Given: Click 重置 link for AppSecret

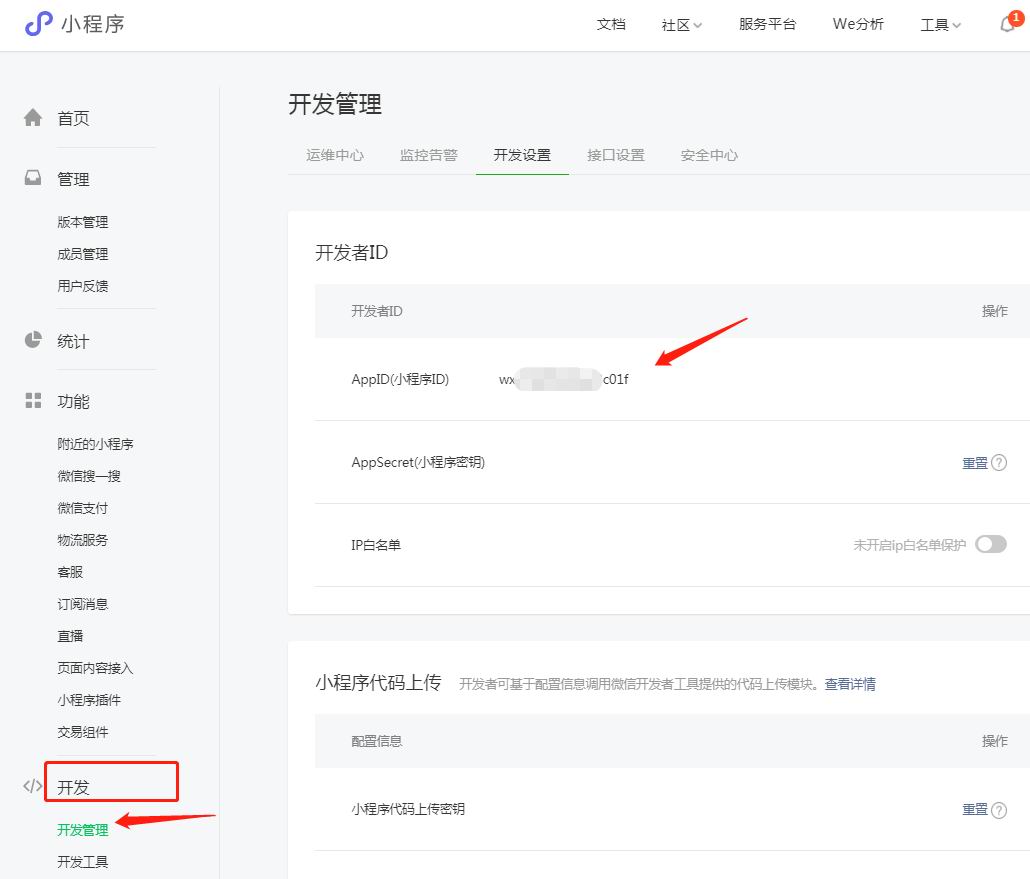Looking at the screenshot, I should coord(974,463).
